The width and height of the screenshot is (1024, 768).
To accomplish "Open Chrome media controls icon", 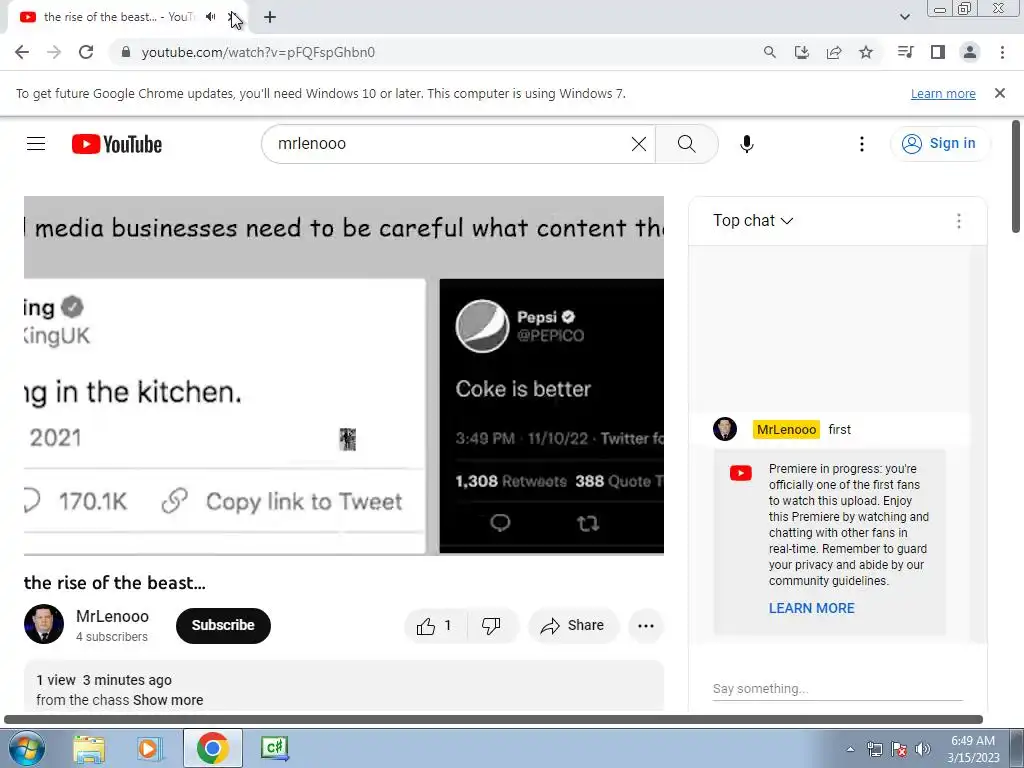I will [x=905, y=52].
